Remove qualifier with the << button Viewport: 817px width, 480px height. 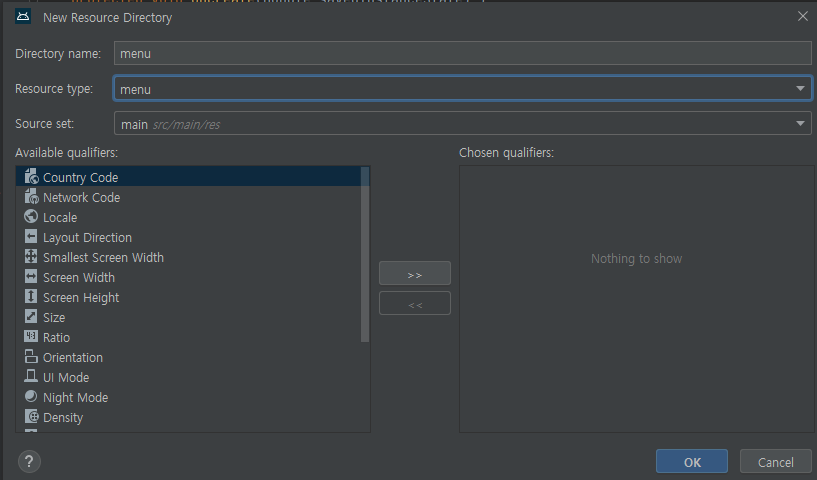[415, 303]
